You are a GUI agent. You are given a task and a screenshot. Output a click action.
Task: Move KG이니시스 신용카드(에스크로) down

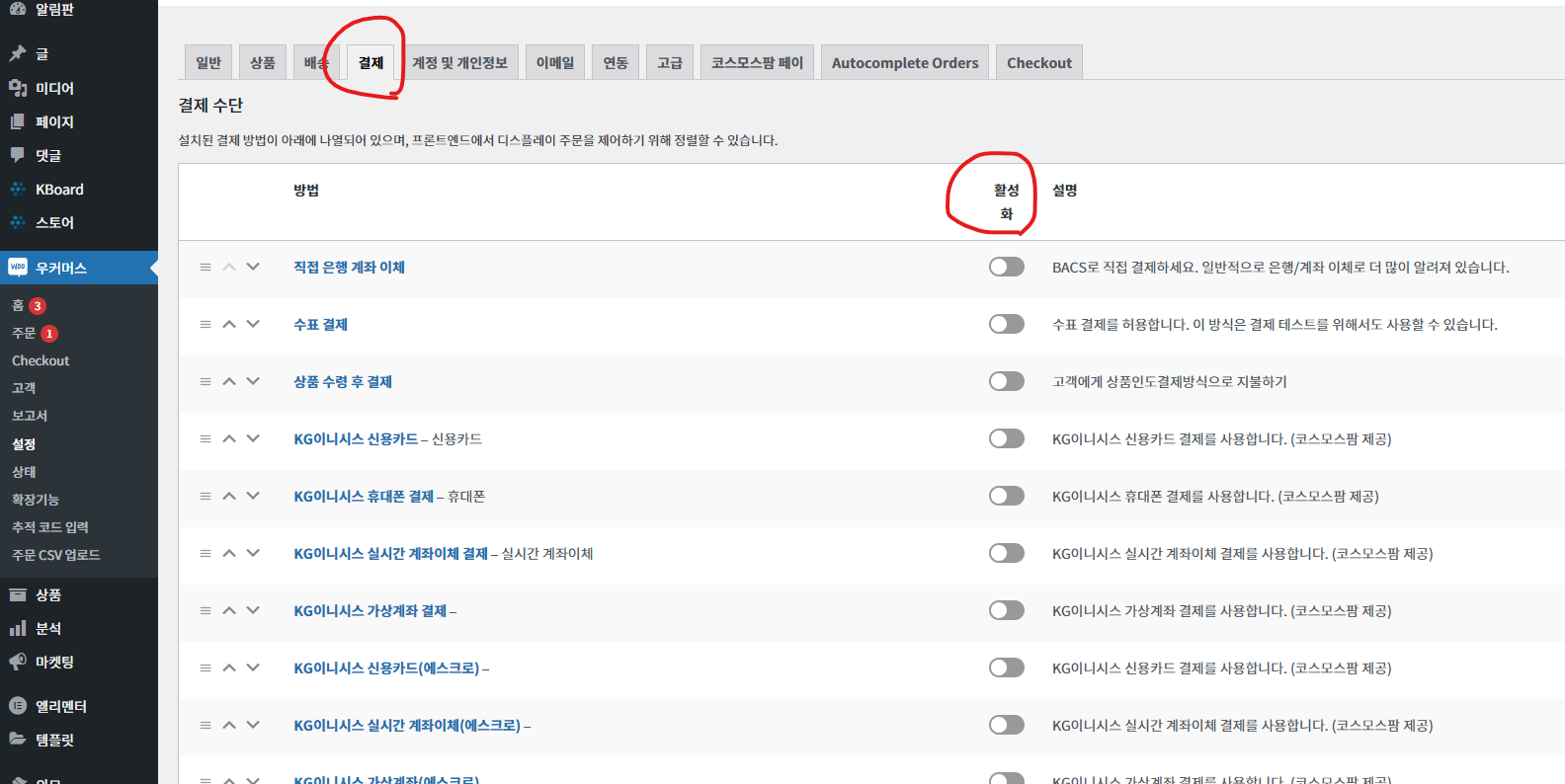coord(253,667)
